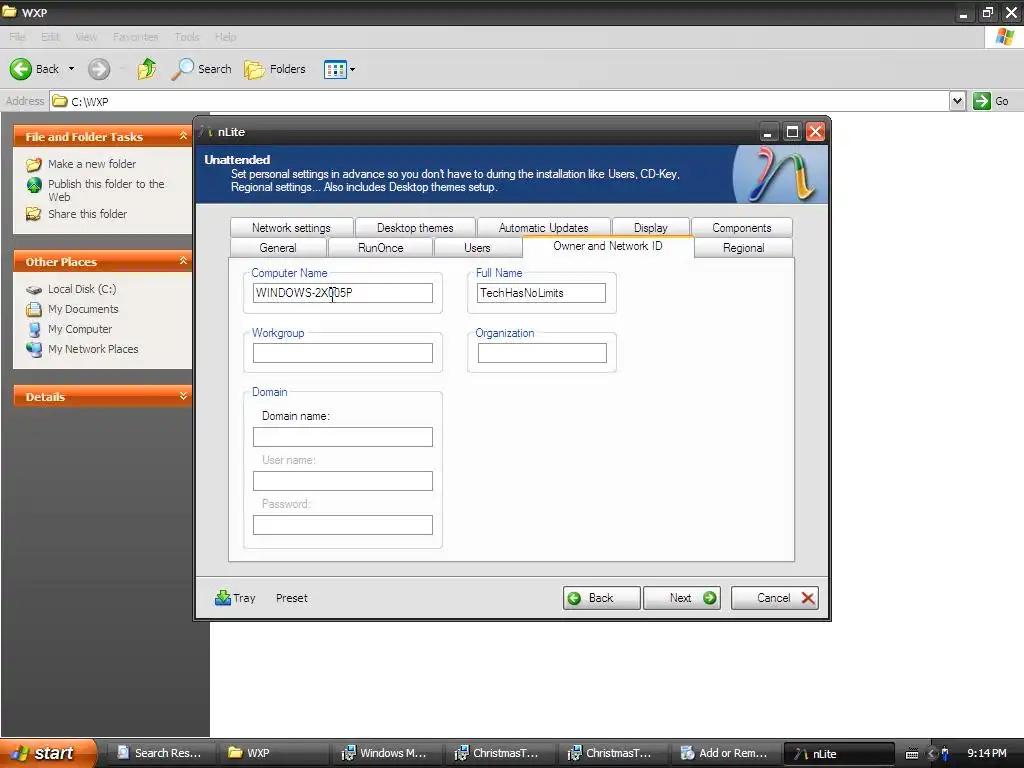Open the Help menu

click(225, 37)
